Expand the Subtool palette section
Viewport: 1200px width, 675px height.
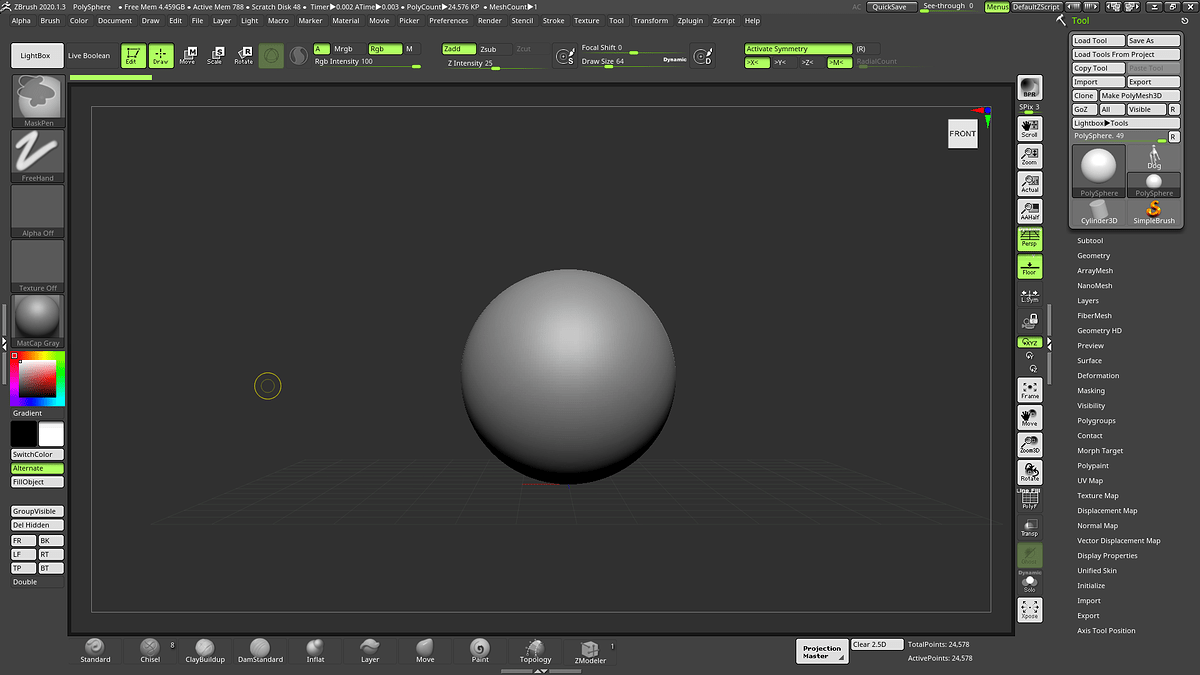pos(1090,240)
